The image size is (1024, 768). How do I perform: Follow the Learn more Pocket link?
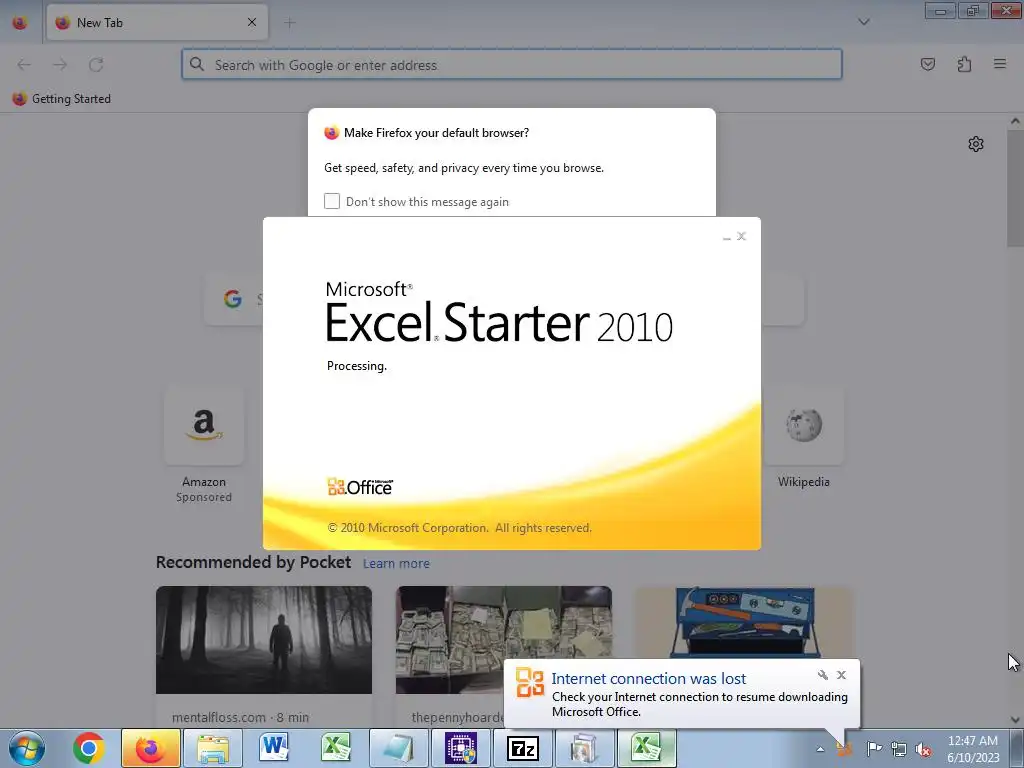pos(396,564)
